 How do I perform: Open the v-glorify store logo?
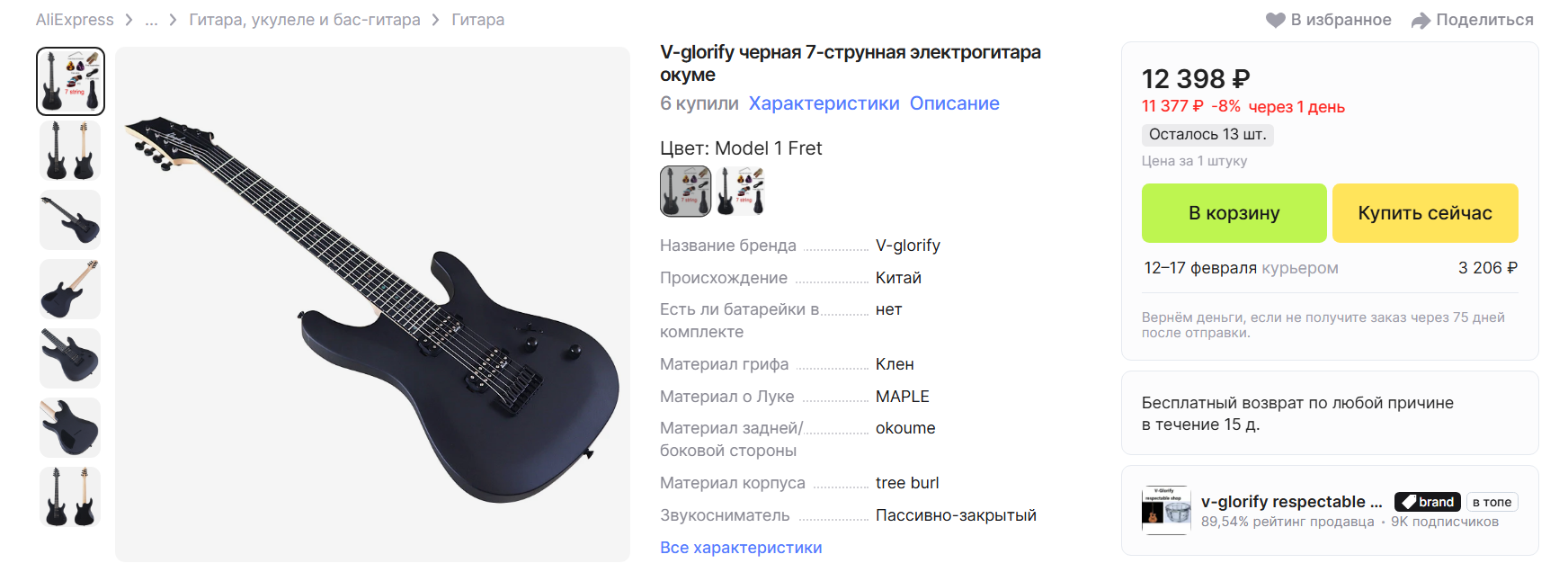click(1166, 510)
